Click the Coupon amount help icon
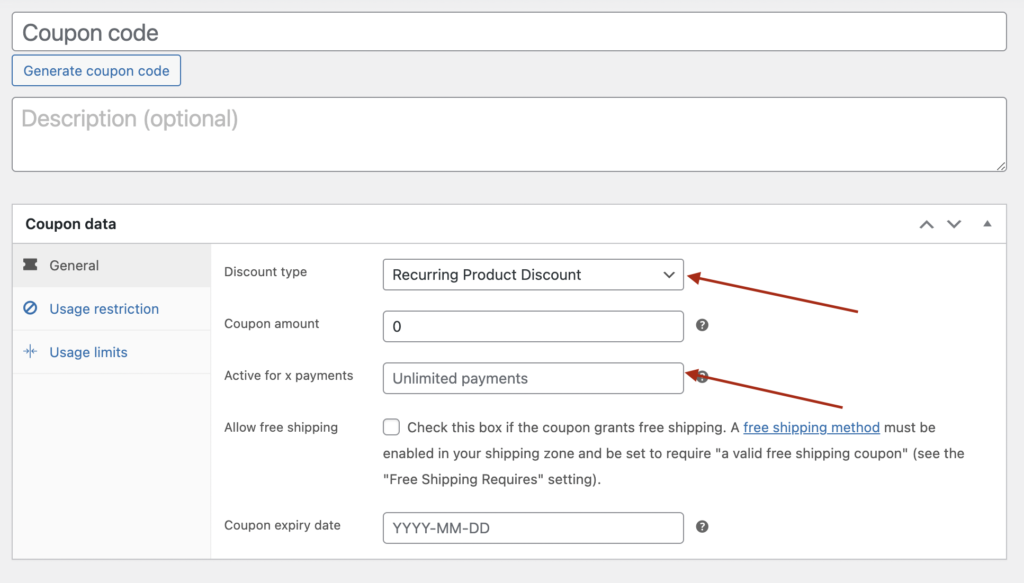This screenshot has height=583, width=1024. [x=702, y=325]
